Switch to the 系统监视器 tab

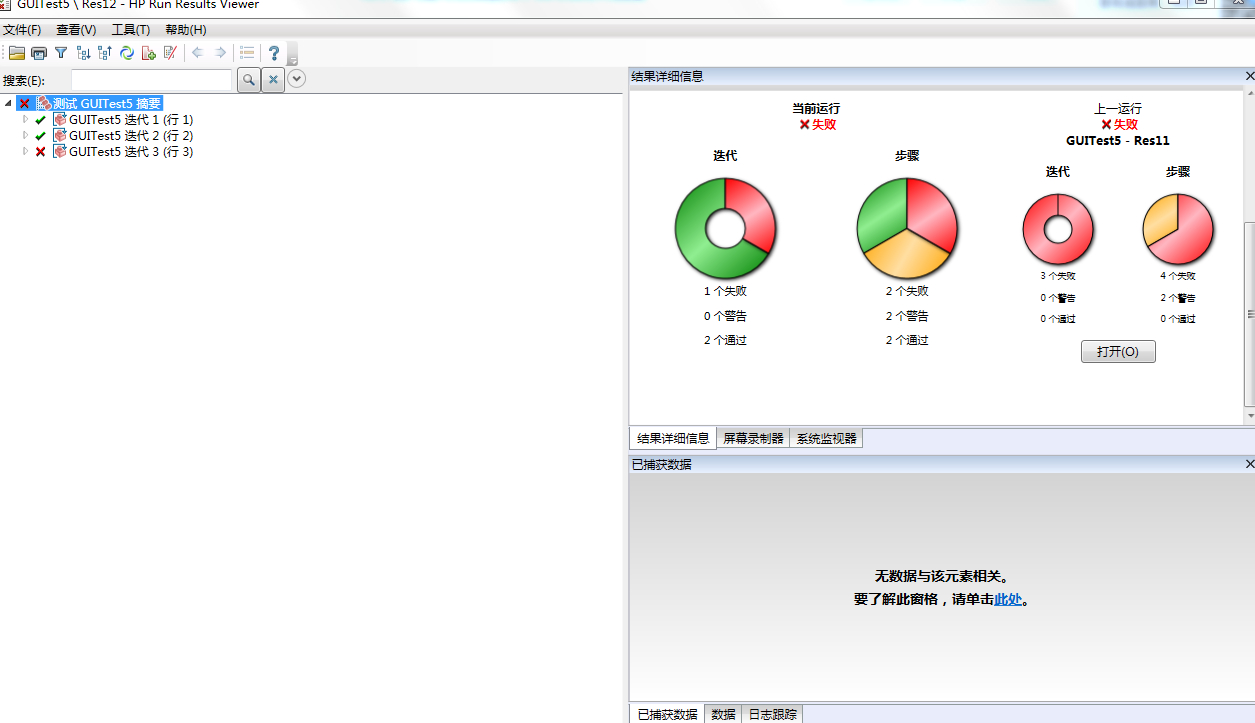point(826,438)
